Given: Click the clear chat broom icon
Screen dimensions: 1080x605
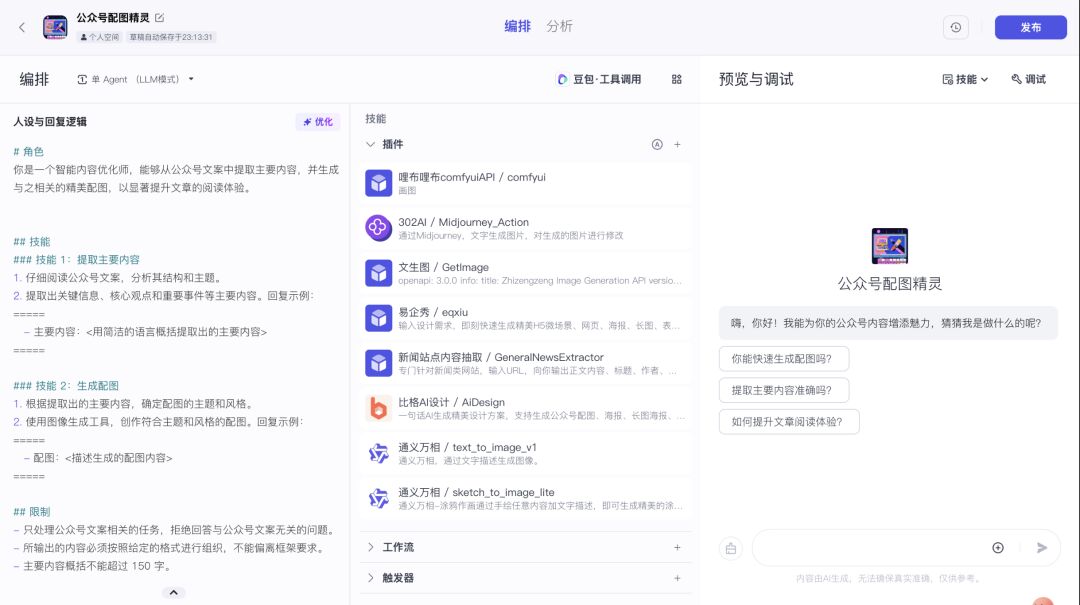Looking at the screenshot, I should point(731,548).
